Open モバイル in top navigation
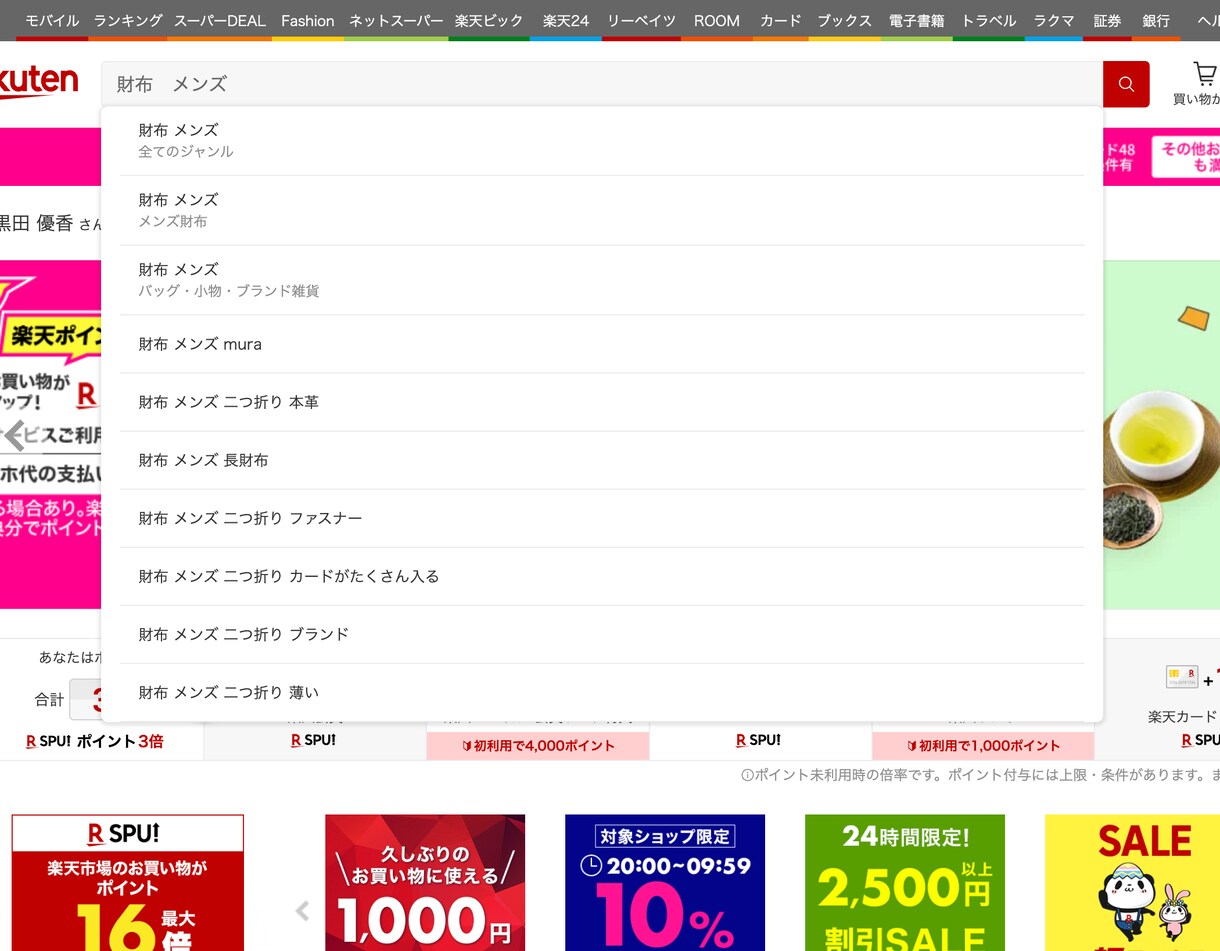The width and height of the screenshot is (1220, 951). (52, 20)
